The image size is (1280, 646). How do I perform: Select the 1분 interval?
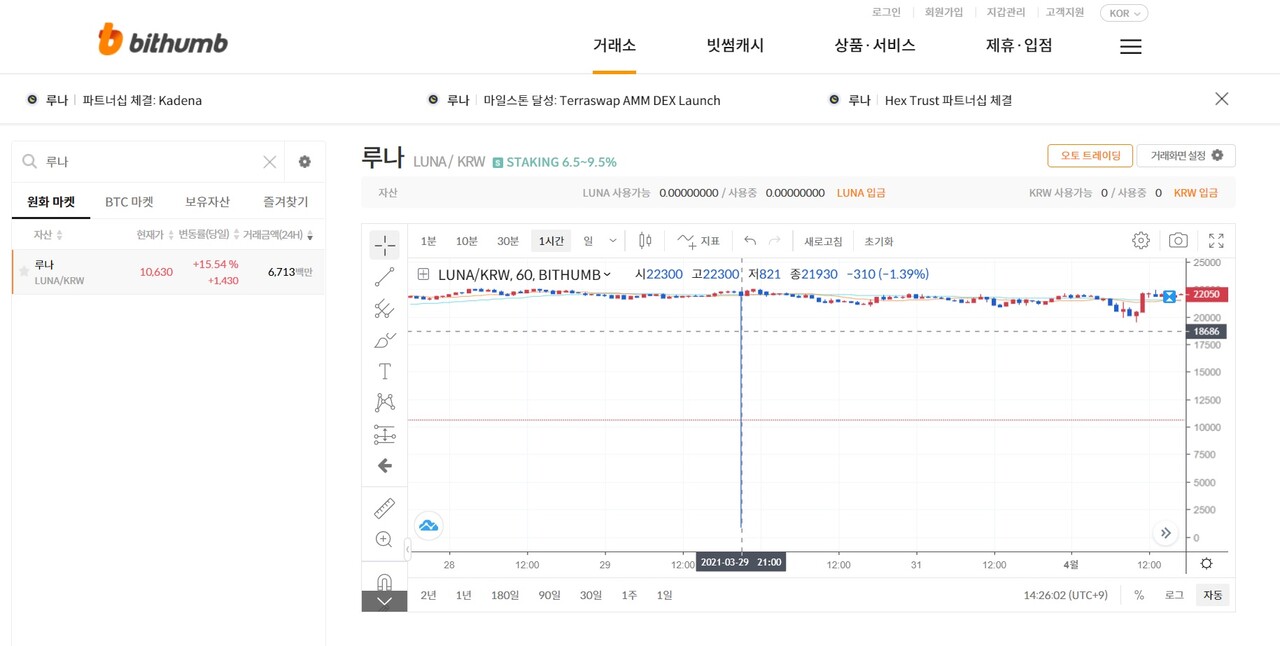[428, 241]
